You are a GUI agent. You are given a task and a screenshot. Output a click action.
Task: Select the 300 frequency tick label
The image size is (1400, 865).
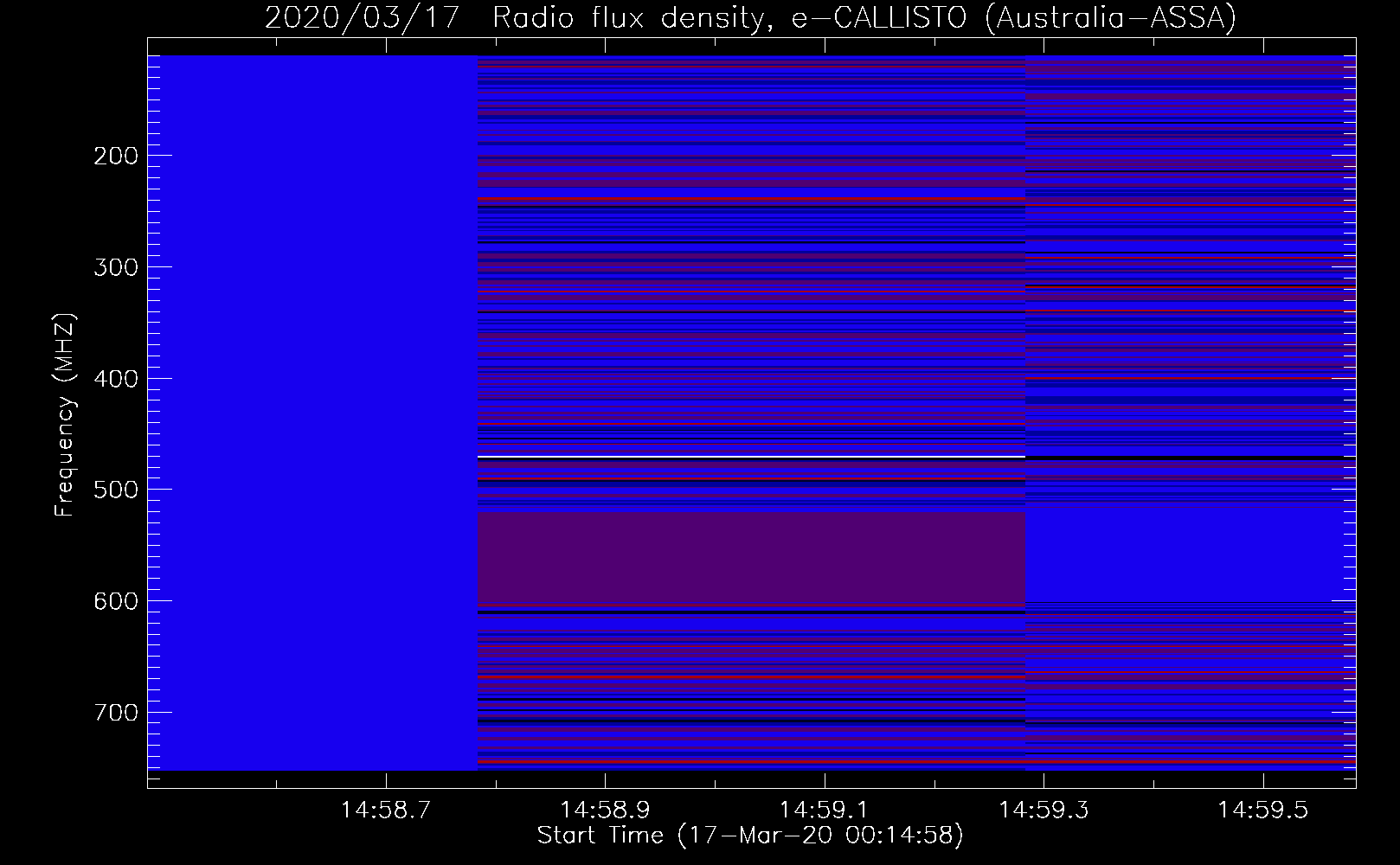[x=115, y=267]
